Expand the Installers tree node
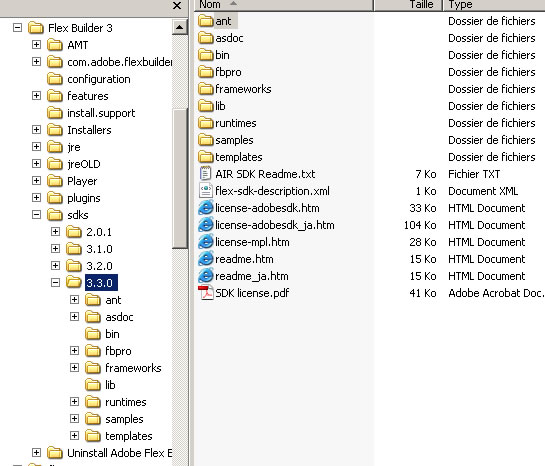The height and width of the screenshot is (466, 545). pyautogui.click(x=36, y=130)
